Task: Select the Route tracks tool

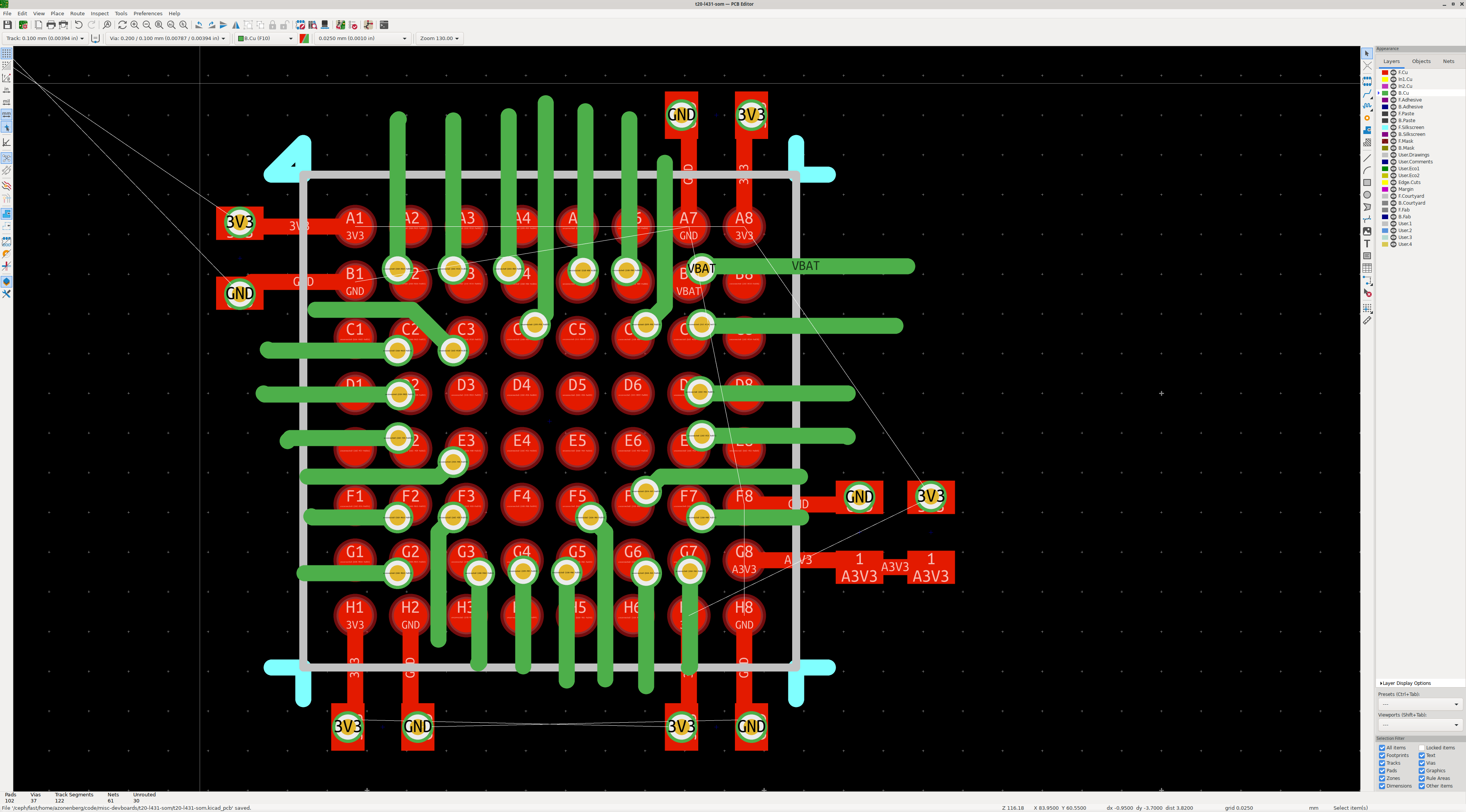Action: click(x=1367, y=94)
